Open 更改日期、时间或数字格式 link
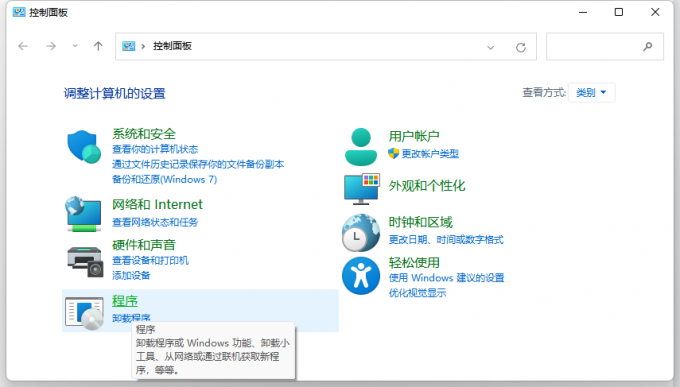680x387 pixels. [446, 239]
